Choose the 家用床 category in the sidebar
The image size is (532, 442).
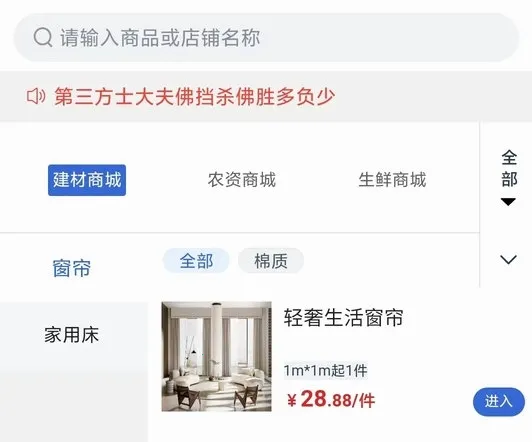tap(72, 335)
